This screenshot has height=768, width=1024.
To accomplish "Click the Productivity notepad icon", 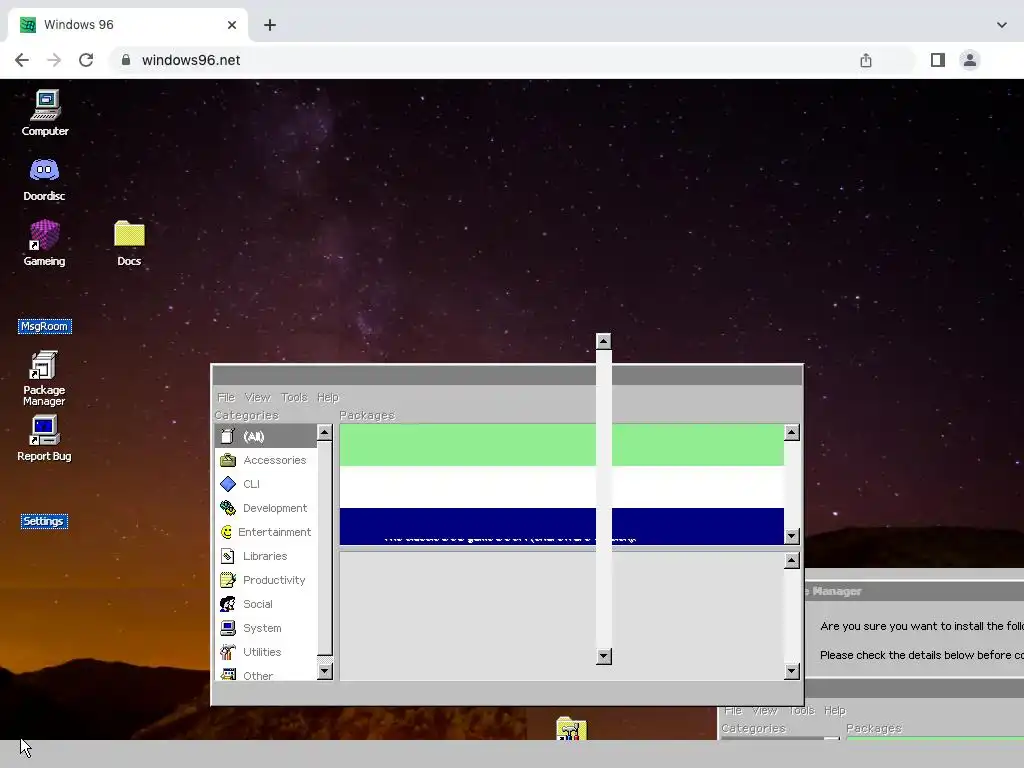I will coord(228,580).
